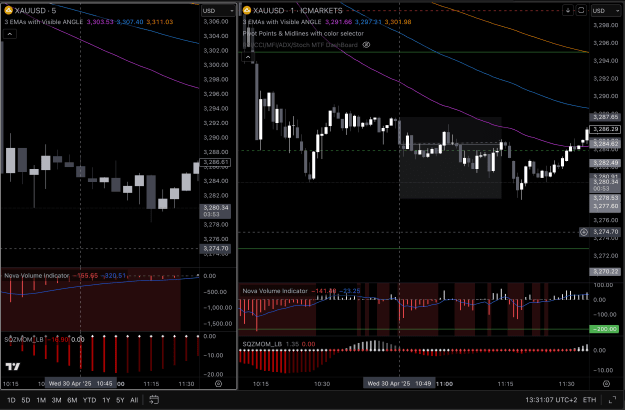Screen dimensions: 625x410
Task: Collapse indicator legend on left chart
Action: pos(10,34)
